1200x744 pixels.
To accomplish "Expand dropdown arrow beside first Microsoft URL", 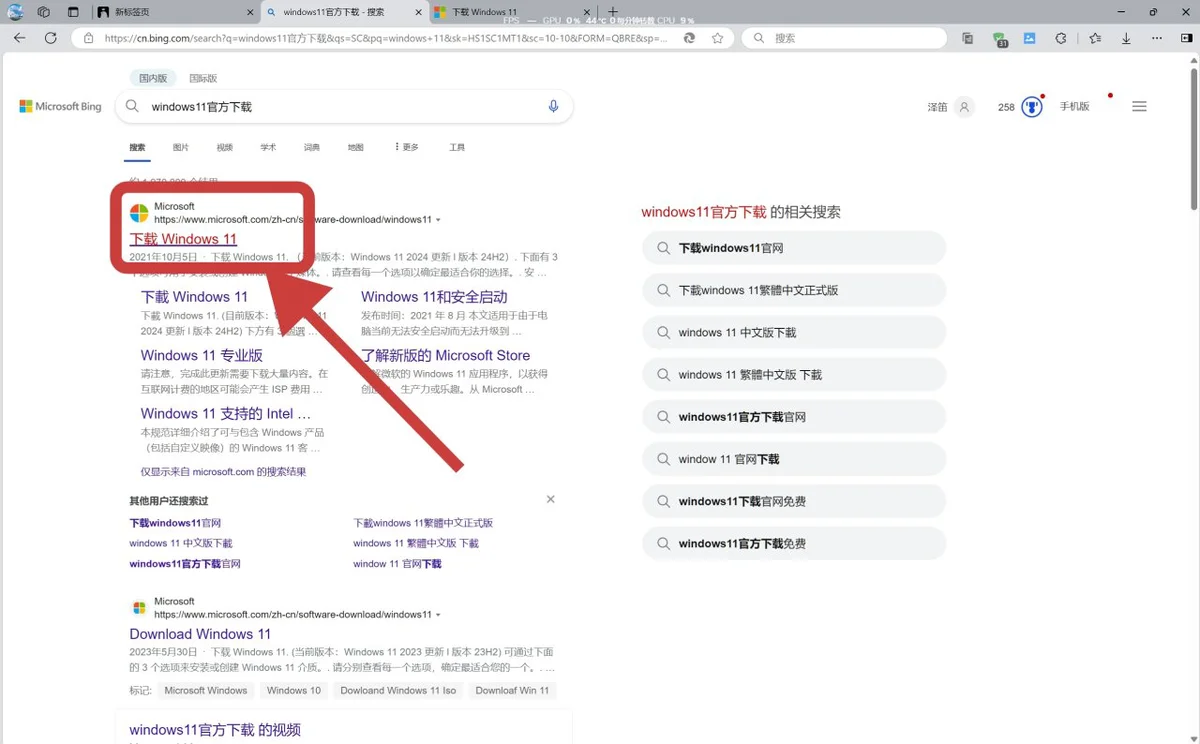I will pos(438,220).
